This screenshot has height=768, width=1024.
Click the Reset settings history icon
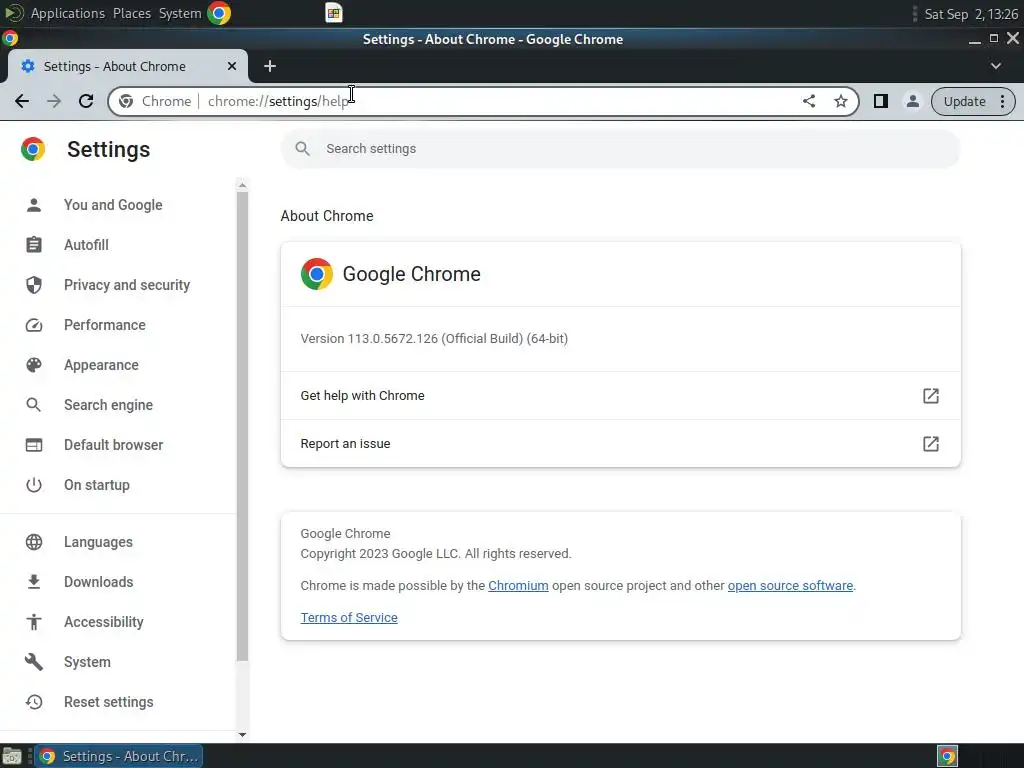tap(34, 702)
